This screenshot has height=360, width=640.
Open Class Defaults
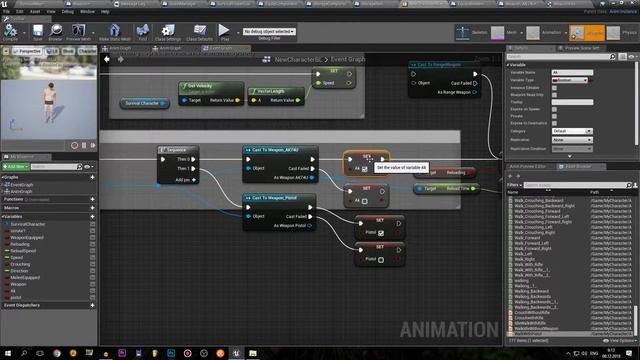(199, 32)
